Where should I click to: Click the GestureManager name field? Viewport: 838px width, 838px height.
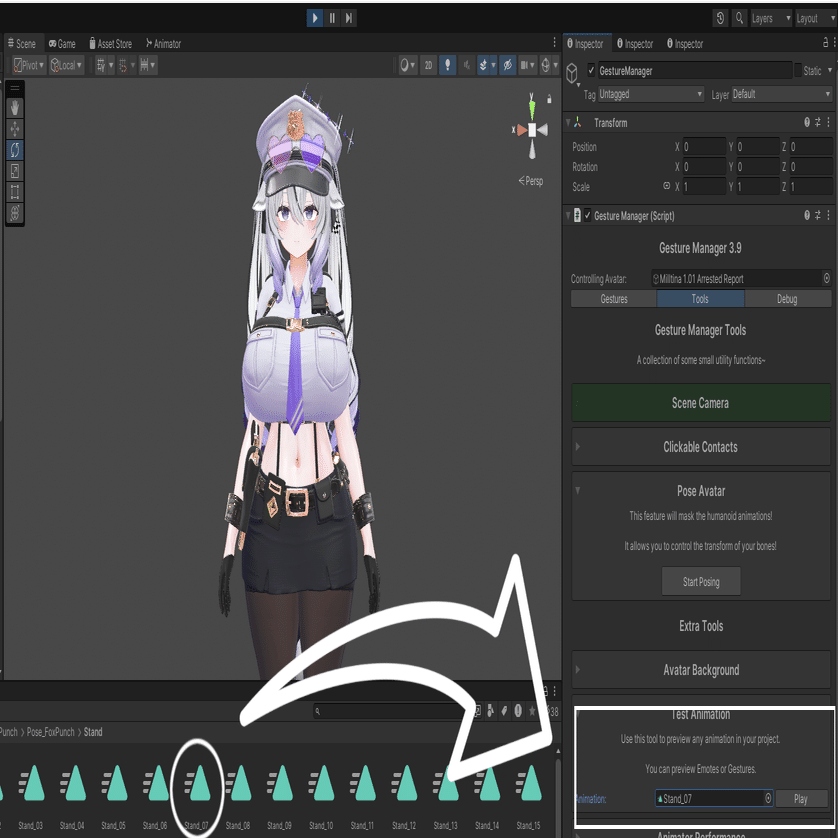(x=694, y=71)
